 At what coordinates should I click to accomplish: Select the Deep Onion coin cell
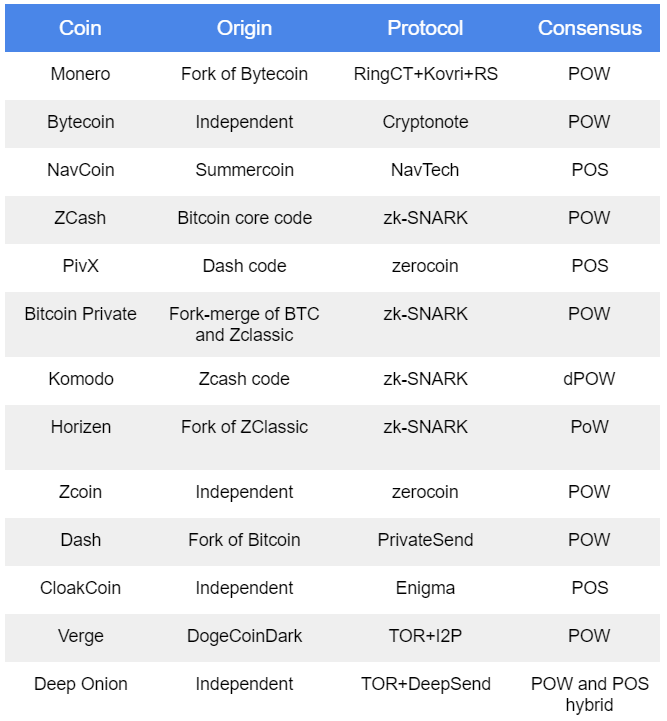[x=80, y=684]
